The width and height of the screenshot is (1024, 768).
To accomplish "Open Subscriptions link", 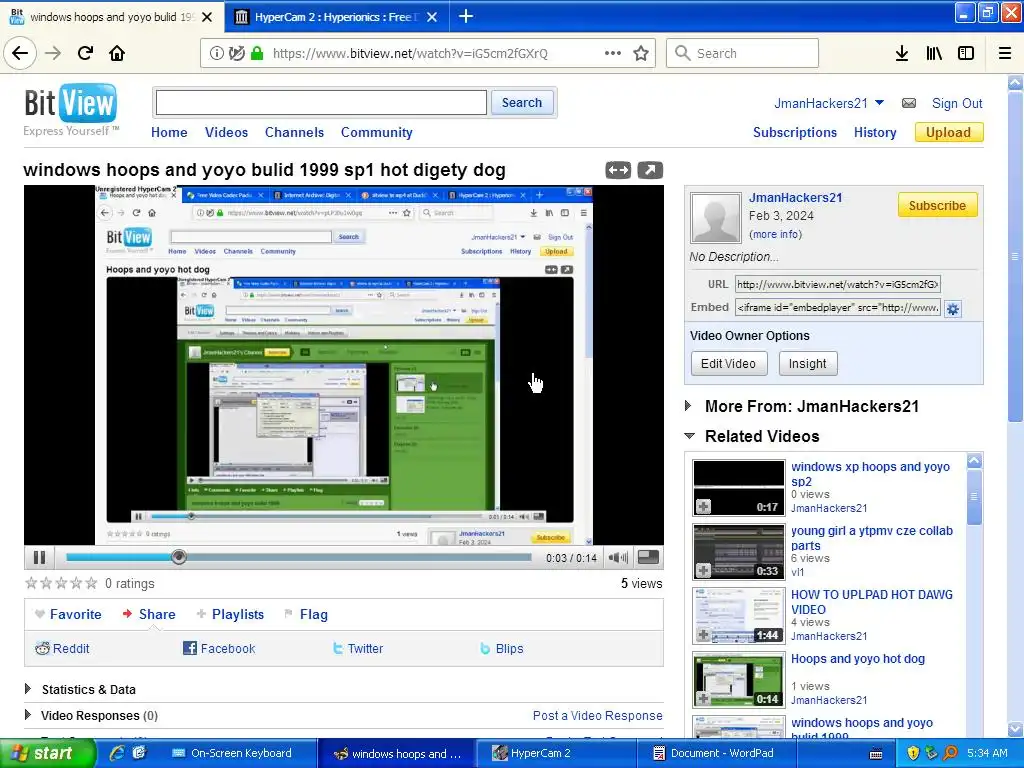I will [795, 132].
